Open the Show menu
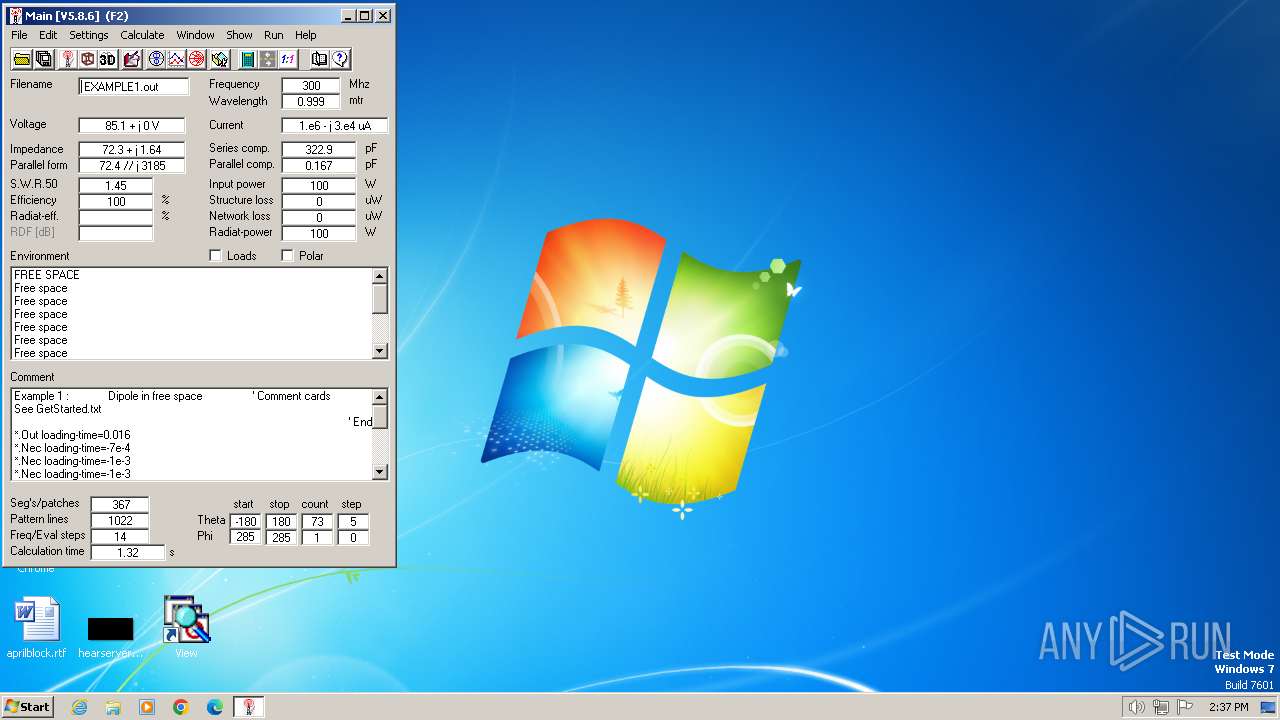 [x=239, y=35]
